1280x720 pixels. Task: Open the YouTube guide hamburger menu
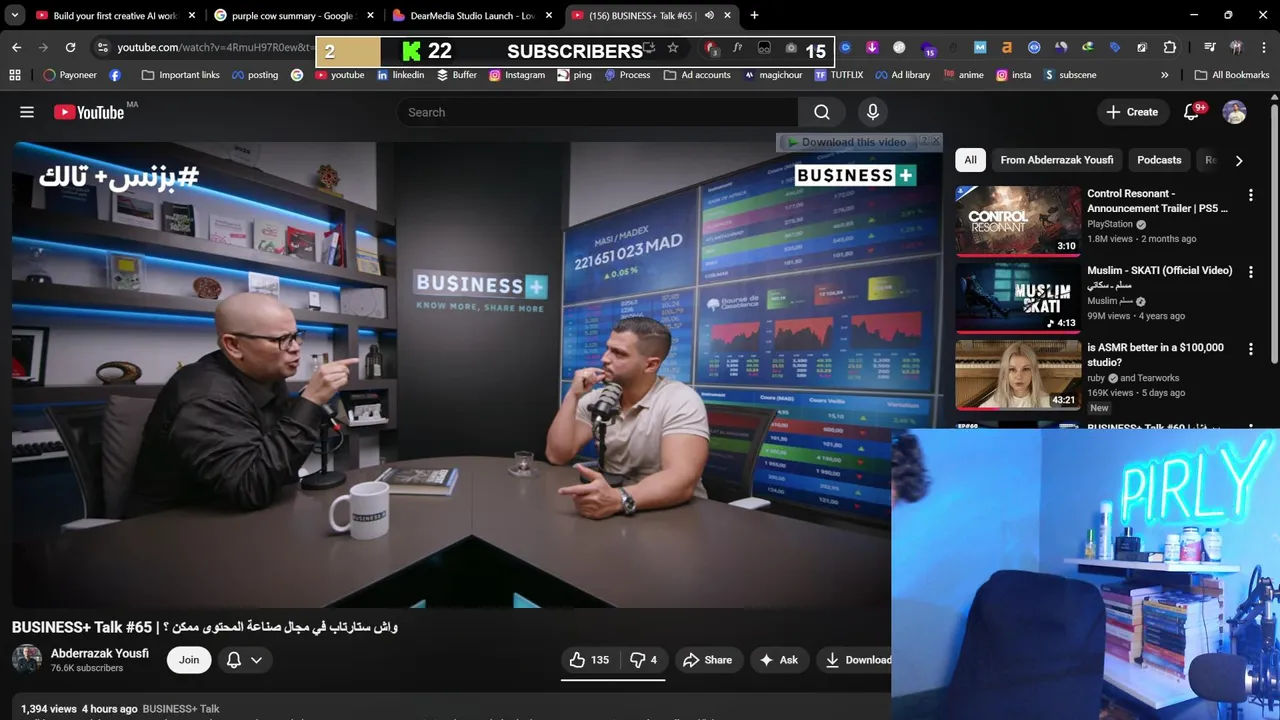[27, 112]
